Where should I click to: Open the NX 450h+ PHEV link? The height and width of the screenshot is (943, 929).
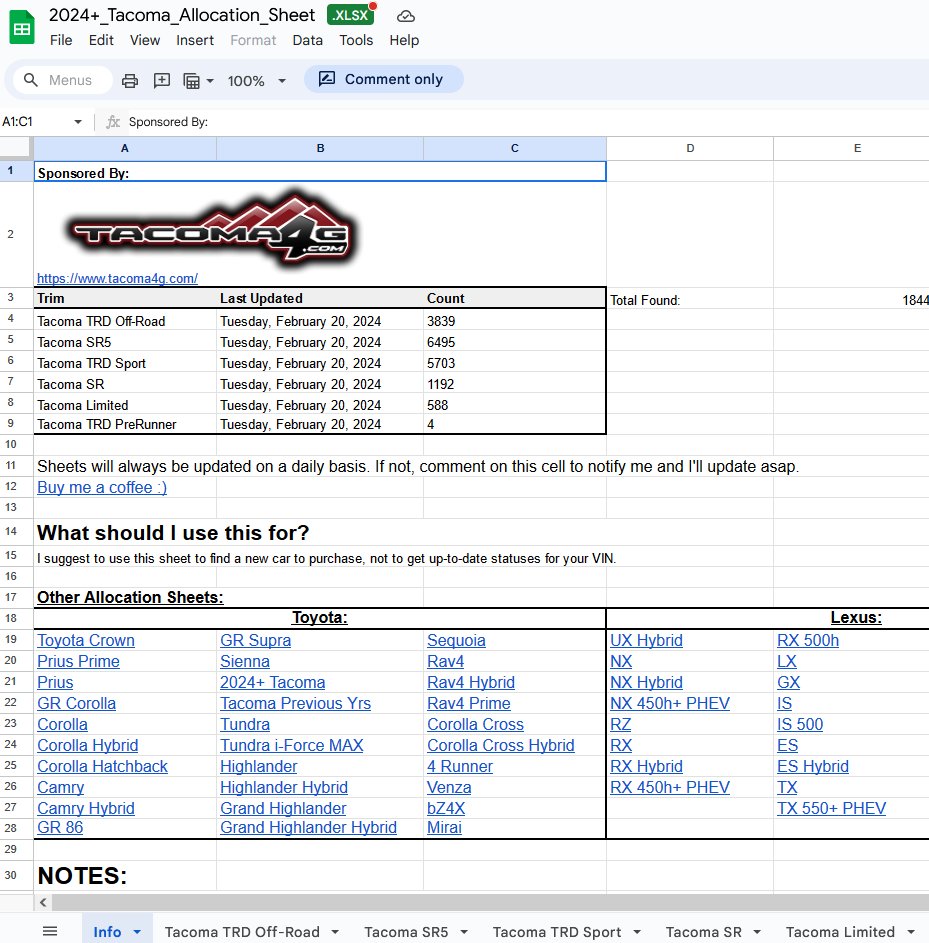click(670, 703)
